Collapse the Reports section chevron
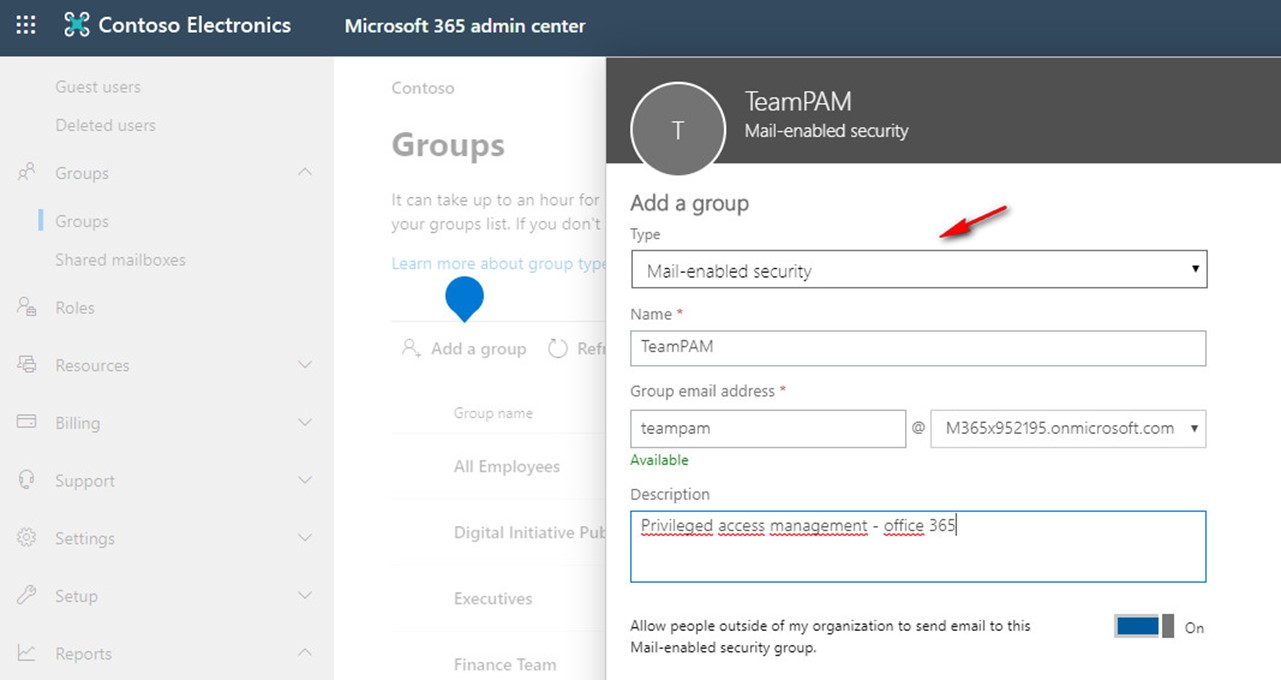 (x=306, y=654)
